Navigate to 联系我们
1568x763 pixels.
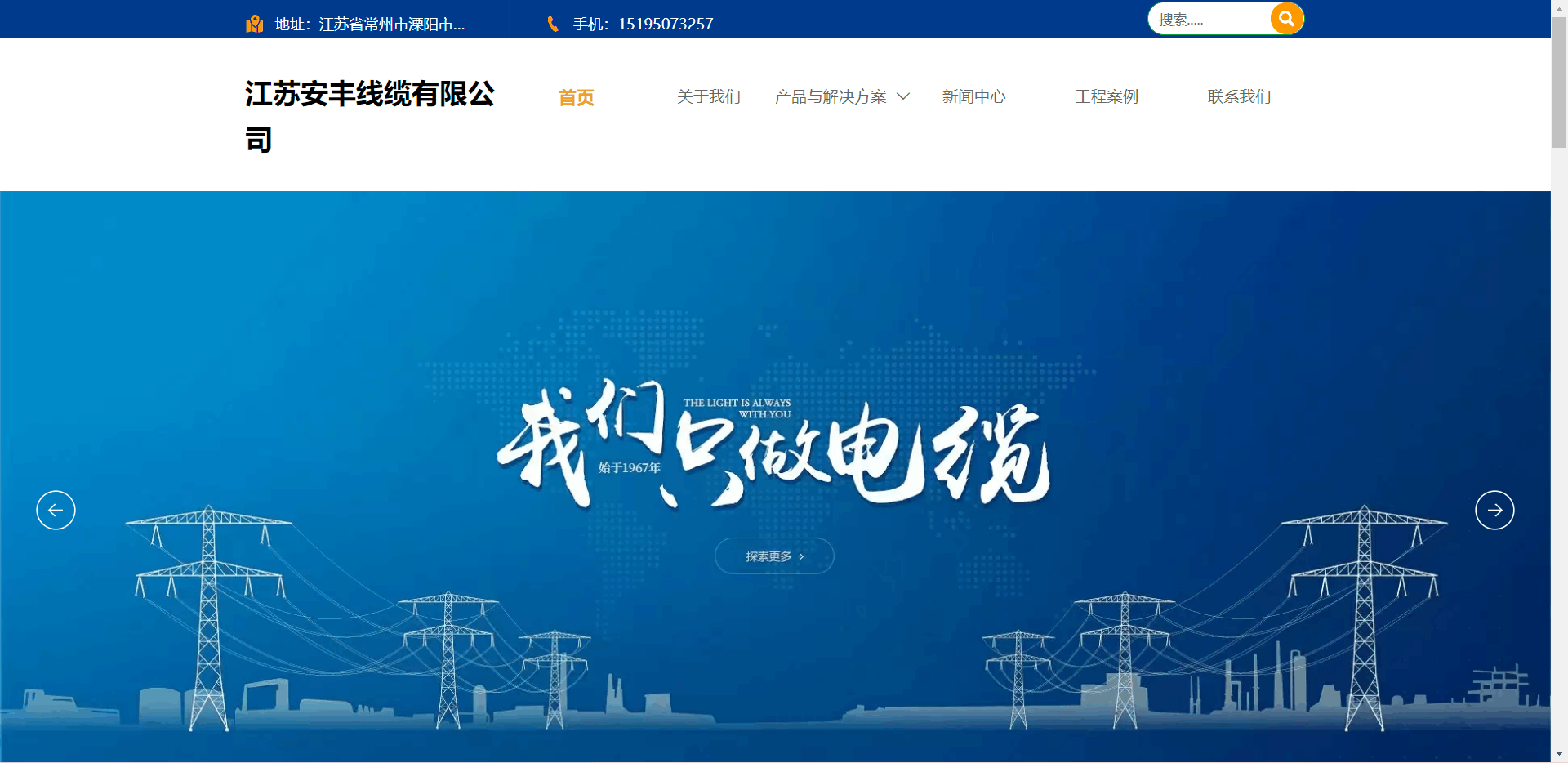point(1239,96)
